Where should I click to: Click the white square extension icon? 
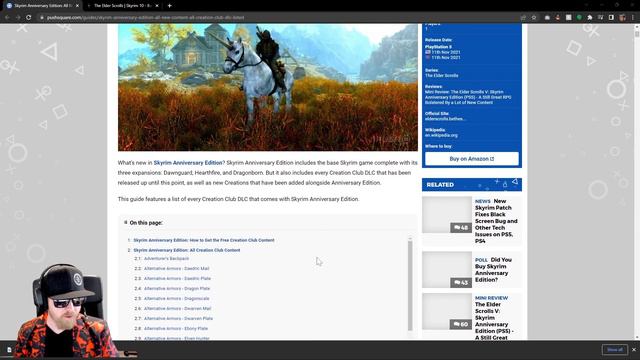(x=569, y=18)
